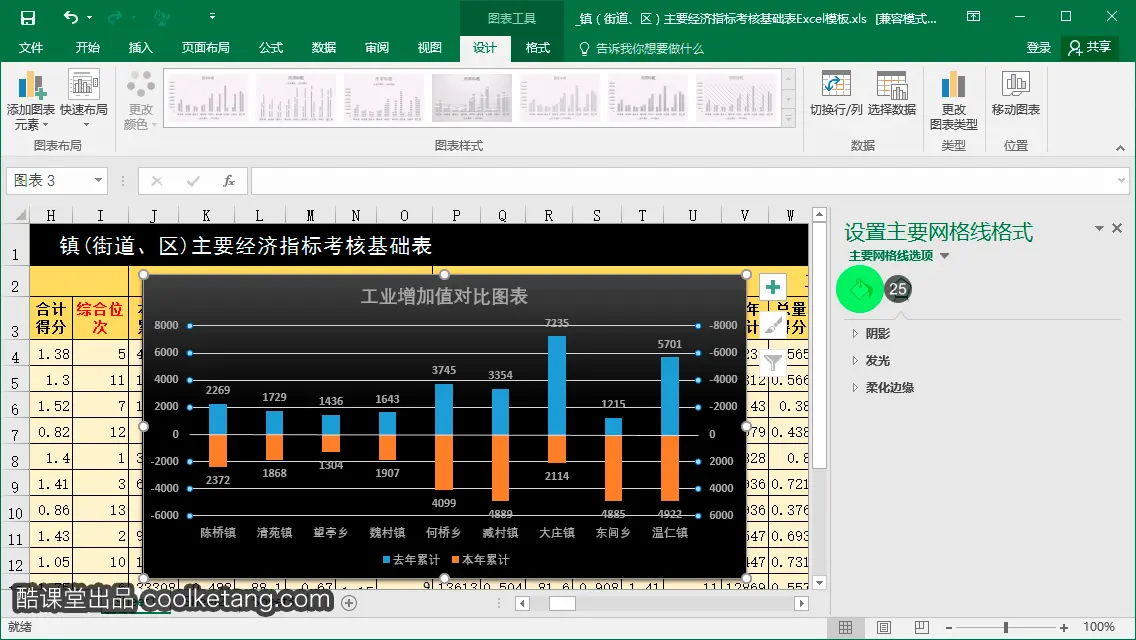The image size is (1136, 640).
Task: Open the 快速布局 dropdown
Action: [84, 101]
